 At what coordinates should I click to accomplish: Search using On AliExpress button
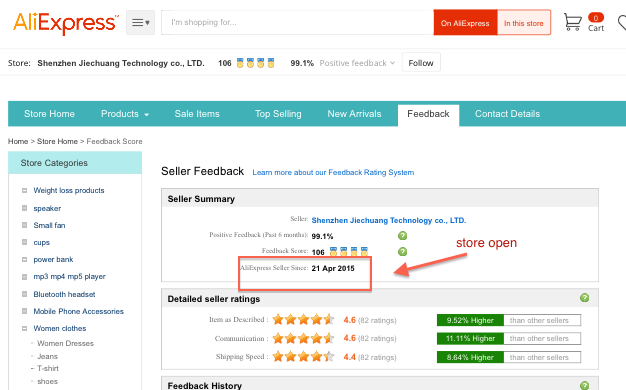(465, 23)
